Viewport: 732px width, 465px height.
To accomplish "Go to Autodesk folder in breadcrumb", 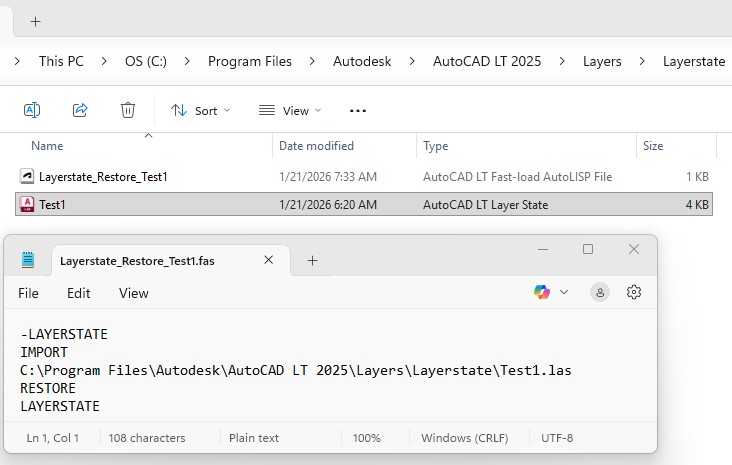I will click(x=362, y=61).
